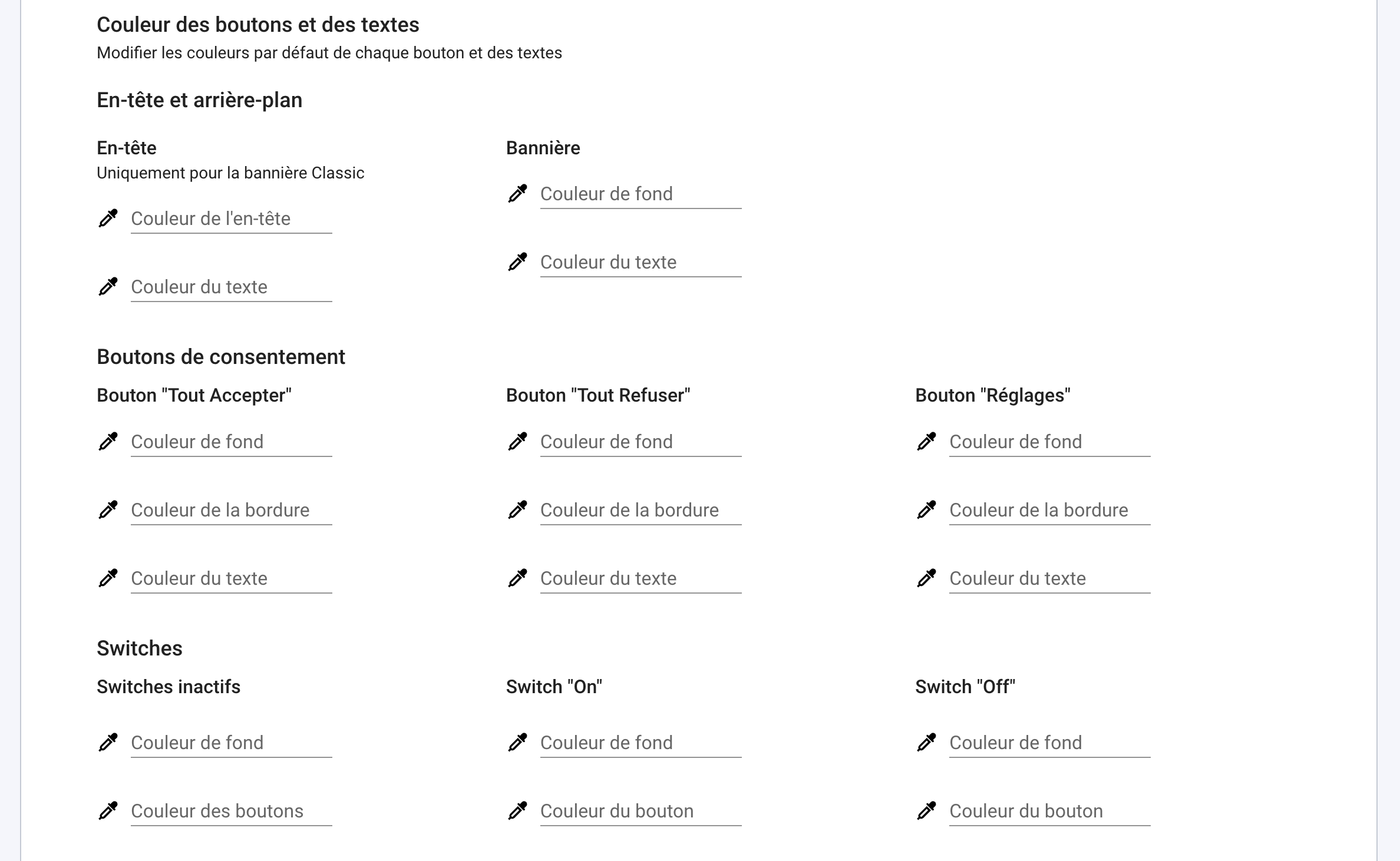The height and width of the screenshot is (861, 1400).
Task: Click eyedropper beside En-tête text color
Action: [108, 287]
